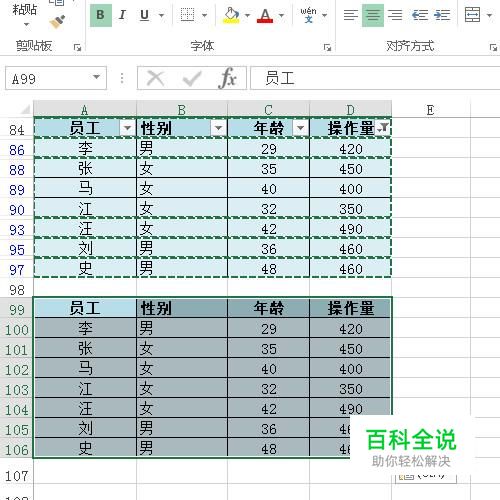Open fill color dropdown arrow
The image size is (500, 500).
tap(247, 15)
